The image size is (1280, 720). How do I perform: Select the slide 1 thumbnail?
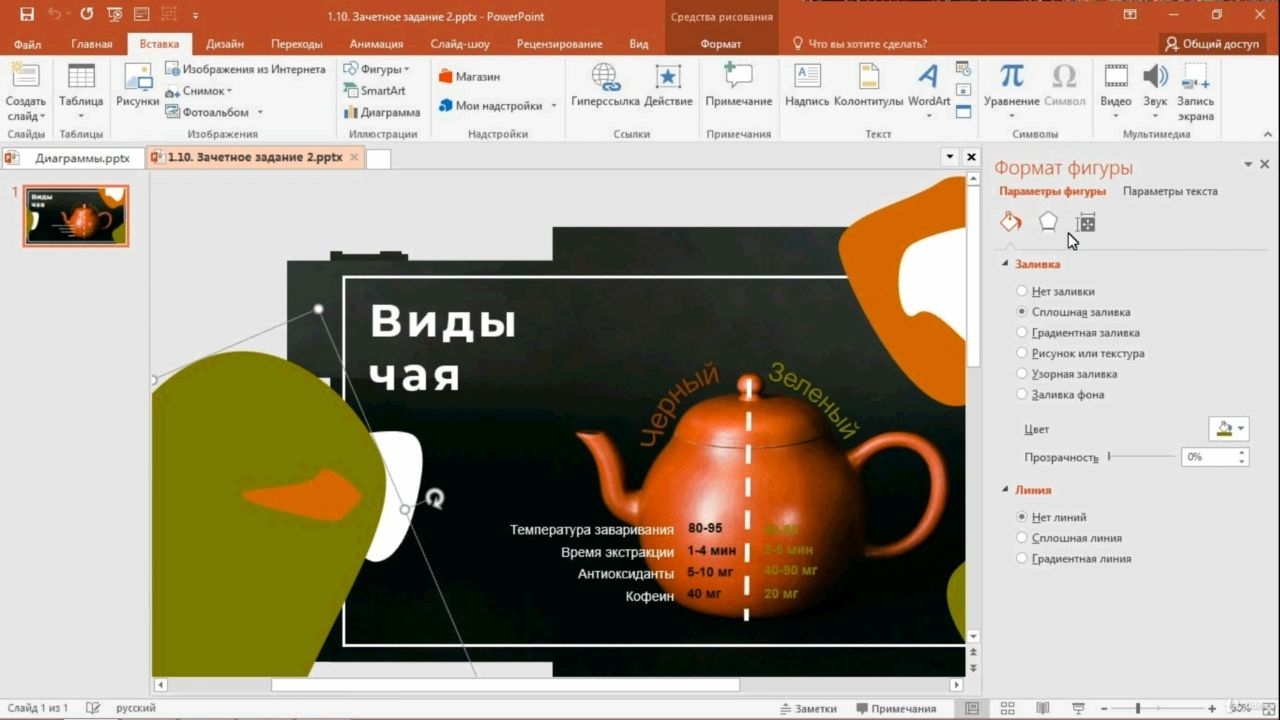click(77, 215)
